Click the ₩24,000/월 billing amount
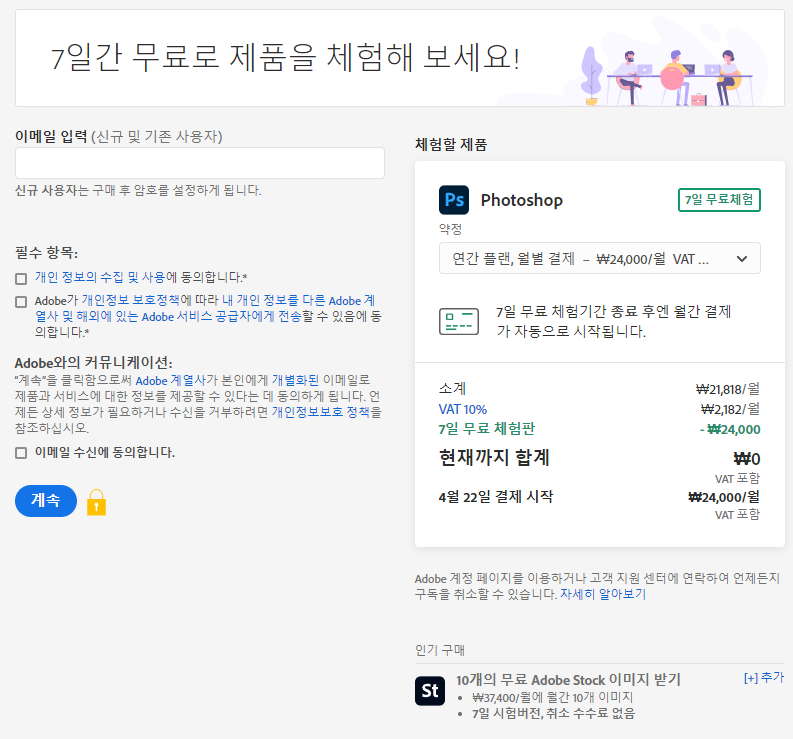 coord(724,497)
